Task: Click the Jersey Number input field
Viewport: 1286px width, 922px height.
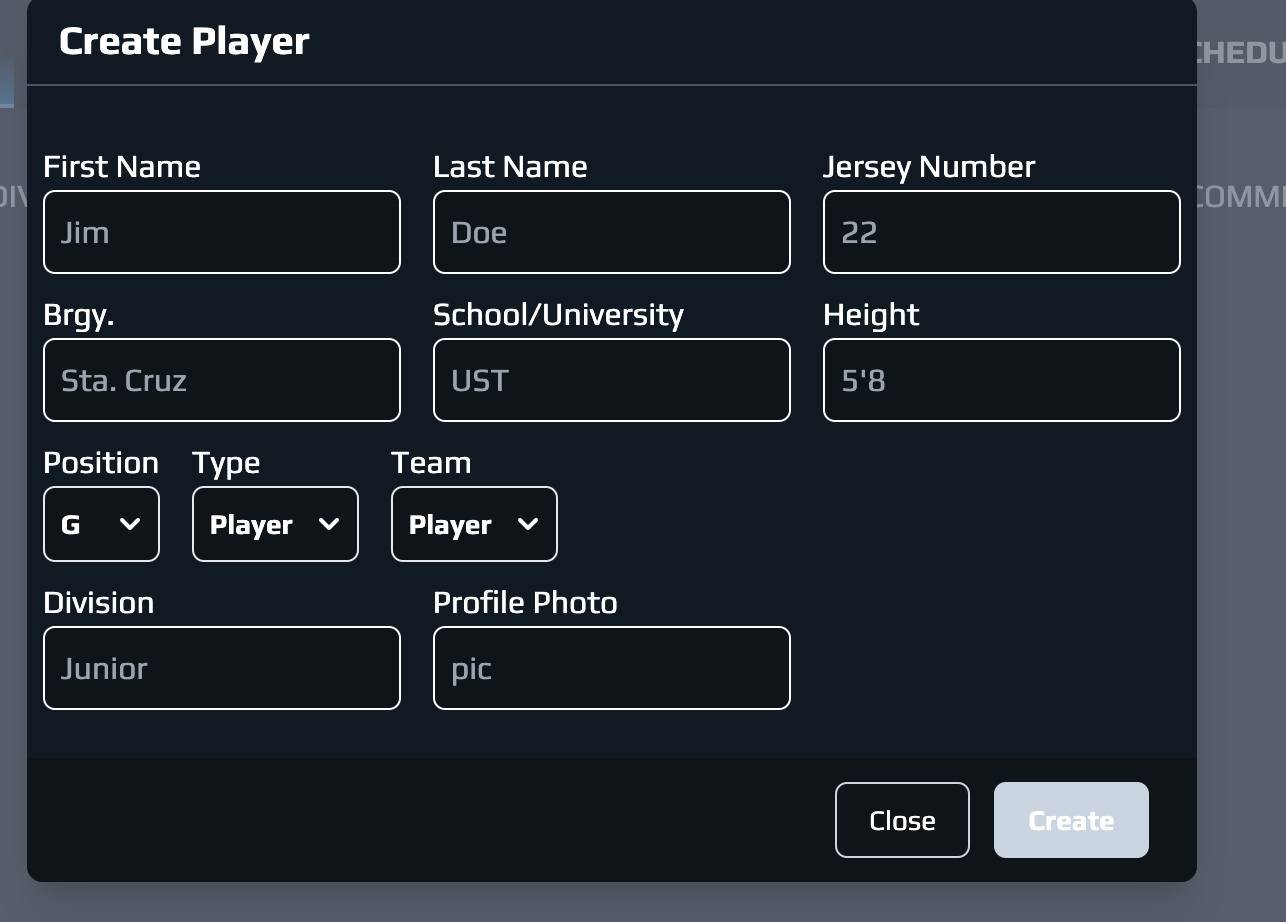Action: point(1001,232)
